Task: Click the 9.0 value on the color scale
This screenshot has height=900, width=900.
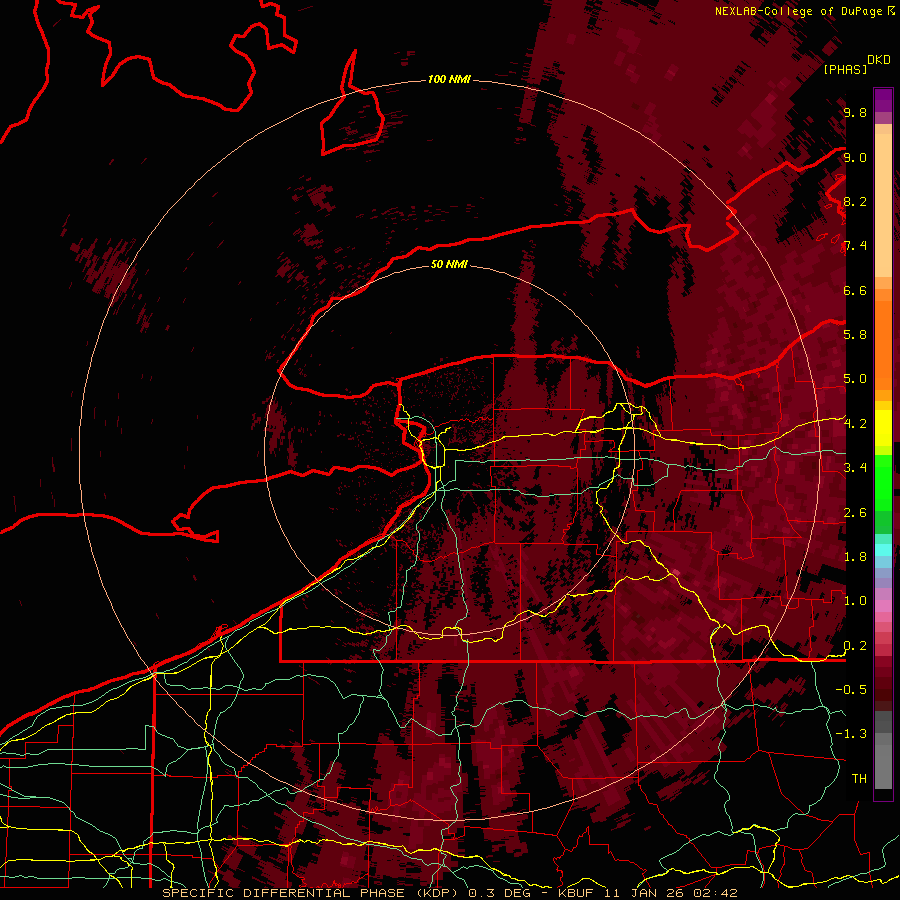Action: (855, 157)
